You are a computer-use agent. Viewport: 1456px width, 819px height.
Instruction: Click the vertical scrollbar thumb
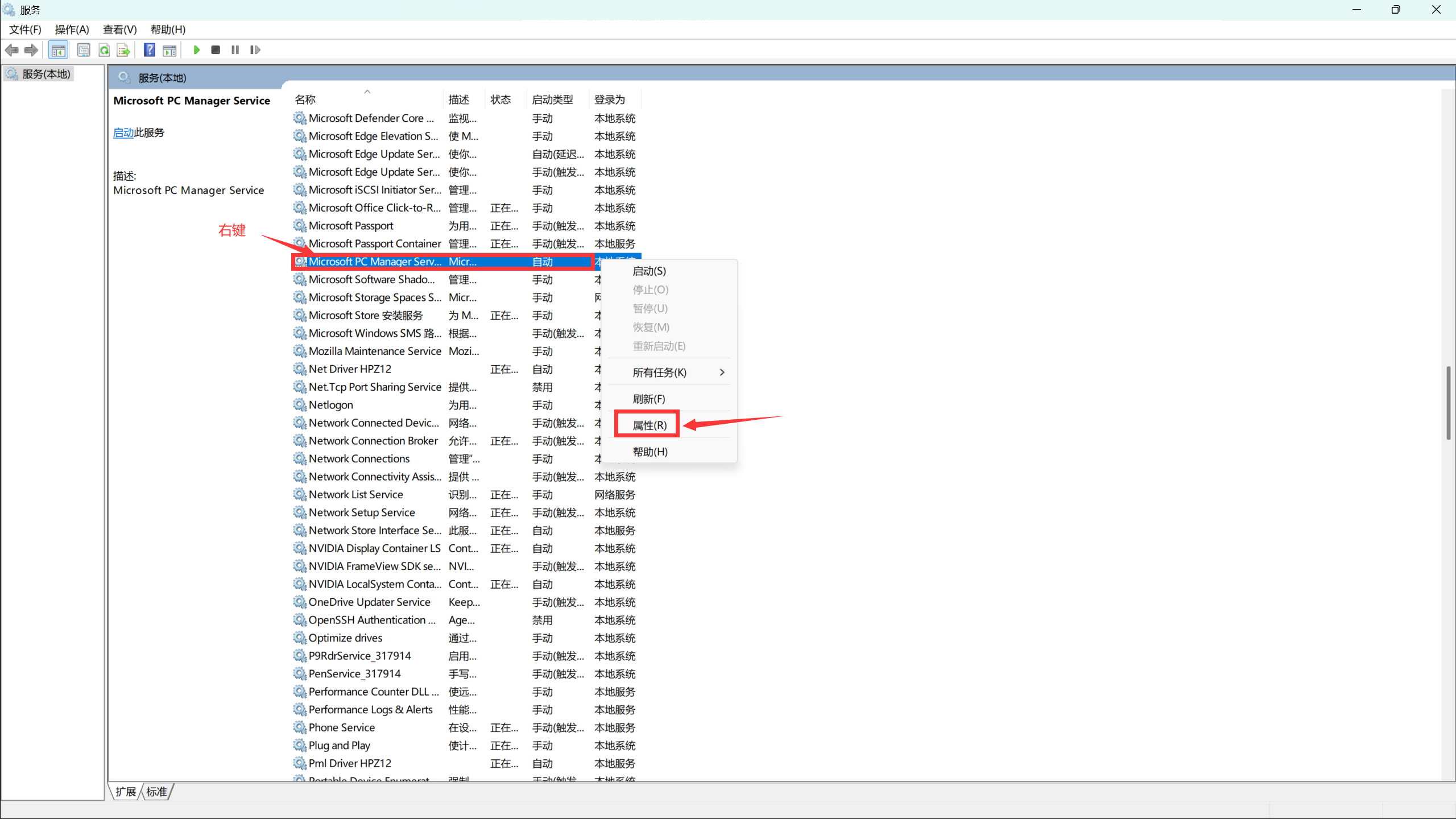(x=1448, y=403)
